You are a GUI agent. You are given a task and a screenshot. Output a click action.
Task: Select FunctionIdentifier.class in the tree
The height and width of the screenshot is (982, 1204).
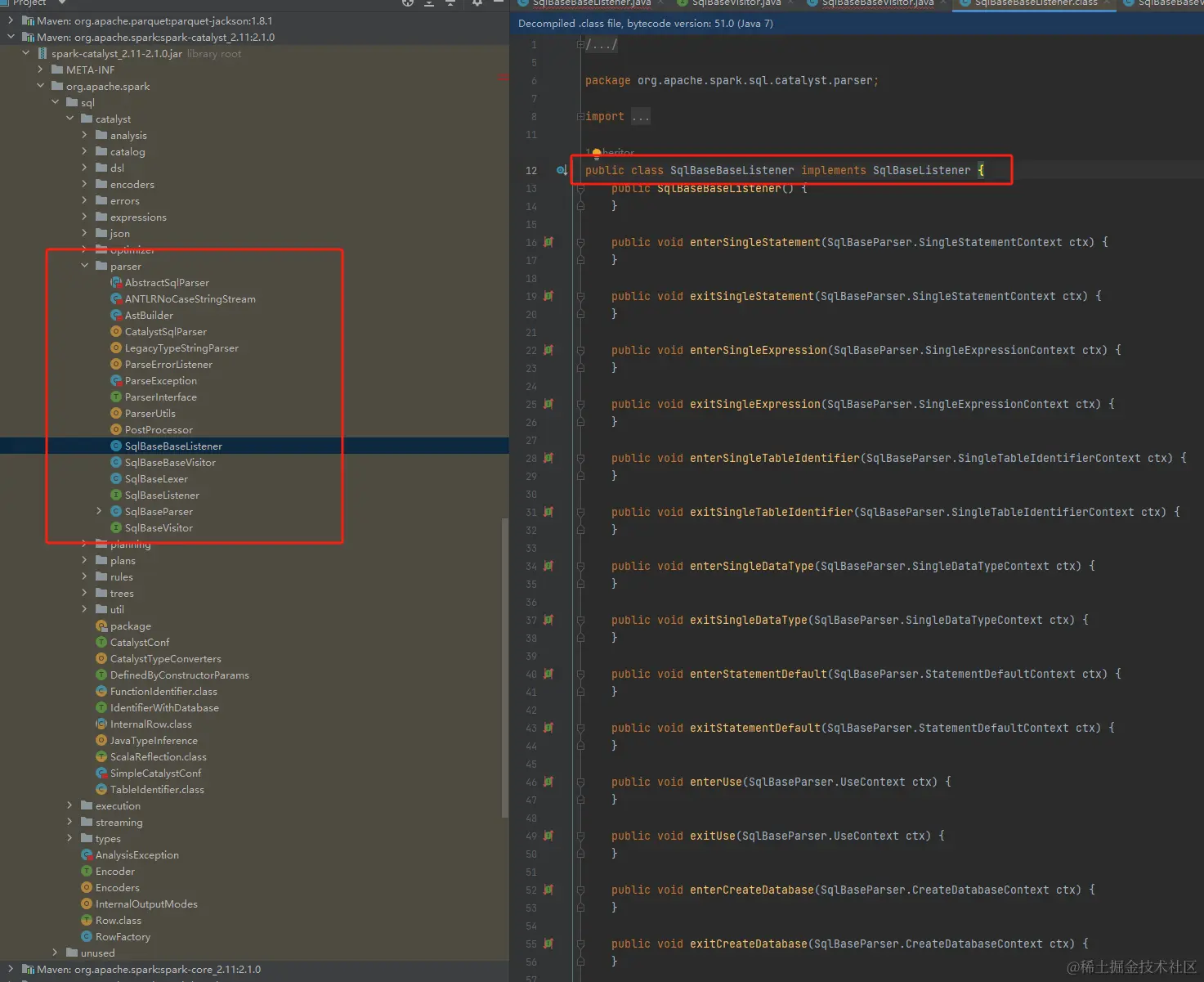tap(163, 692)
